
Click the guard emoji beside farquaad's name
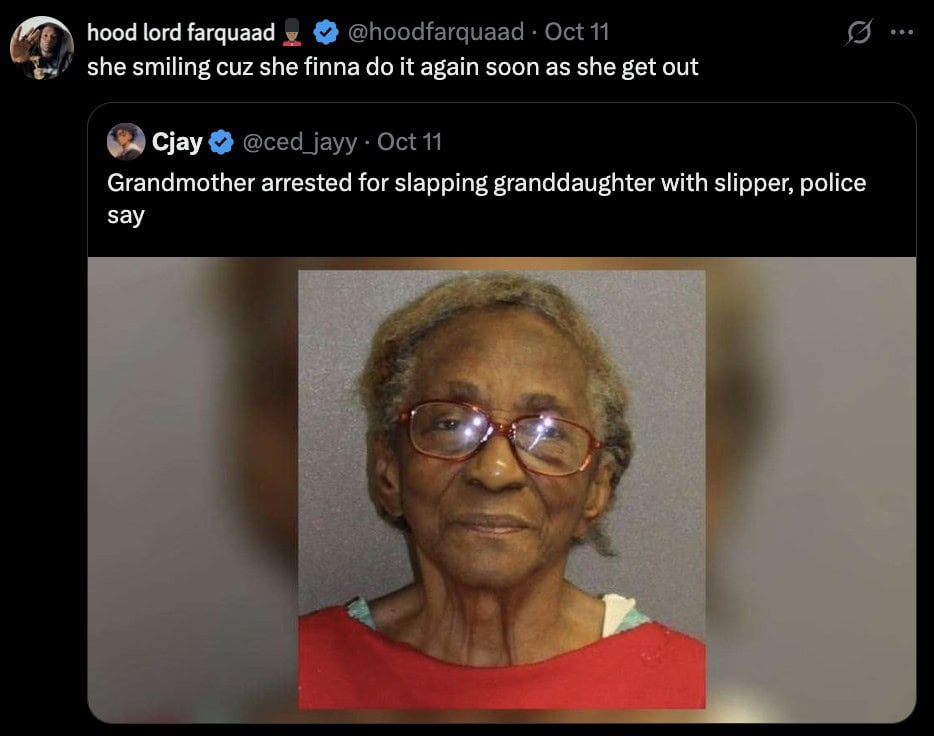[x=292, y=32]
